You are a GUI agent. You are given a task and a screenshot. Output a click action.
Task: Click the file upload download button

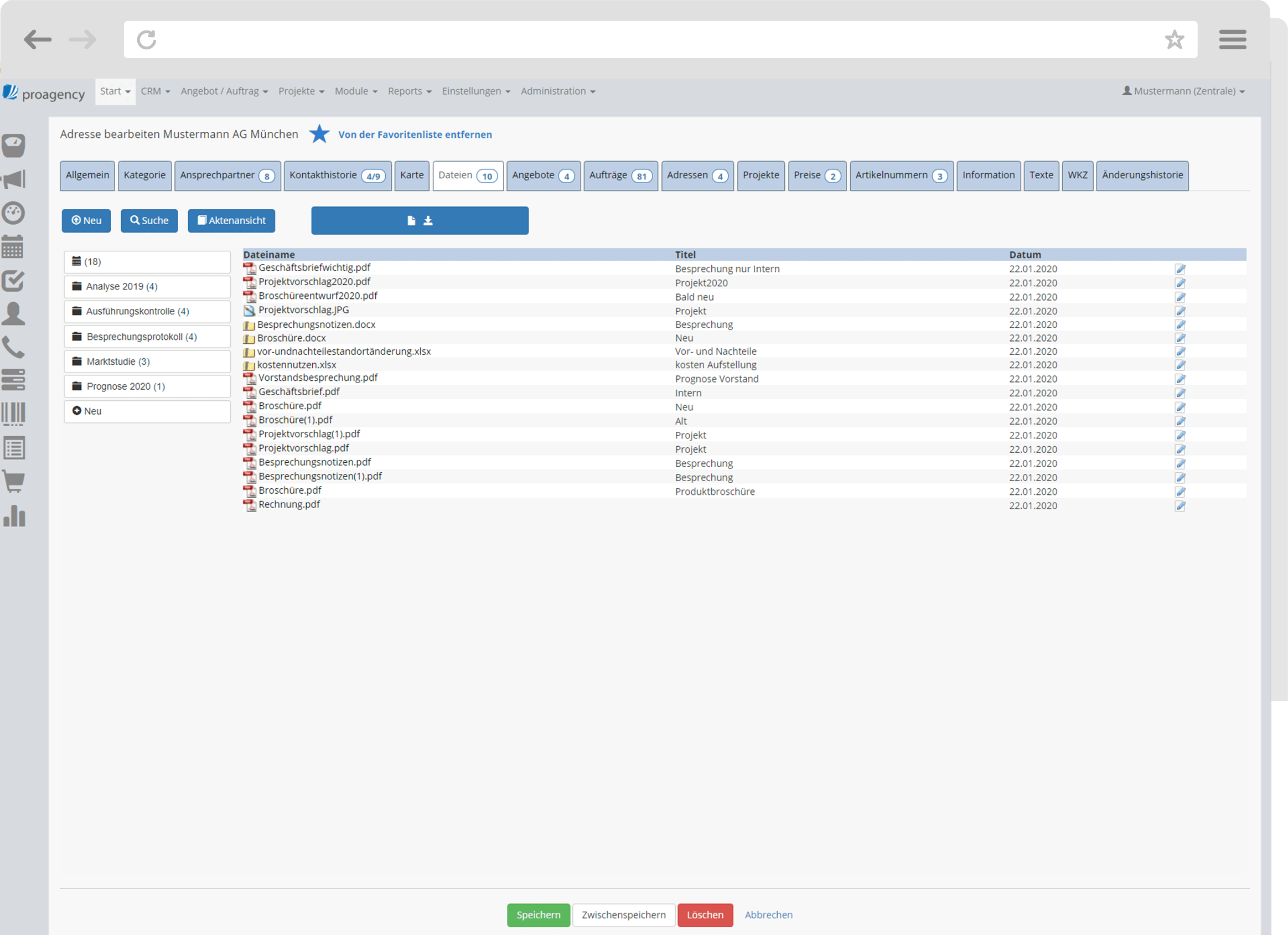419,220
